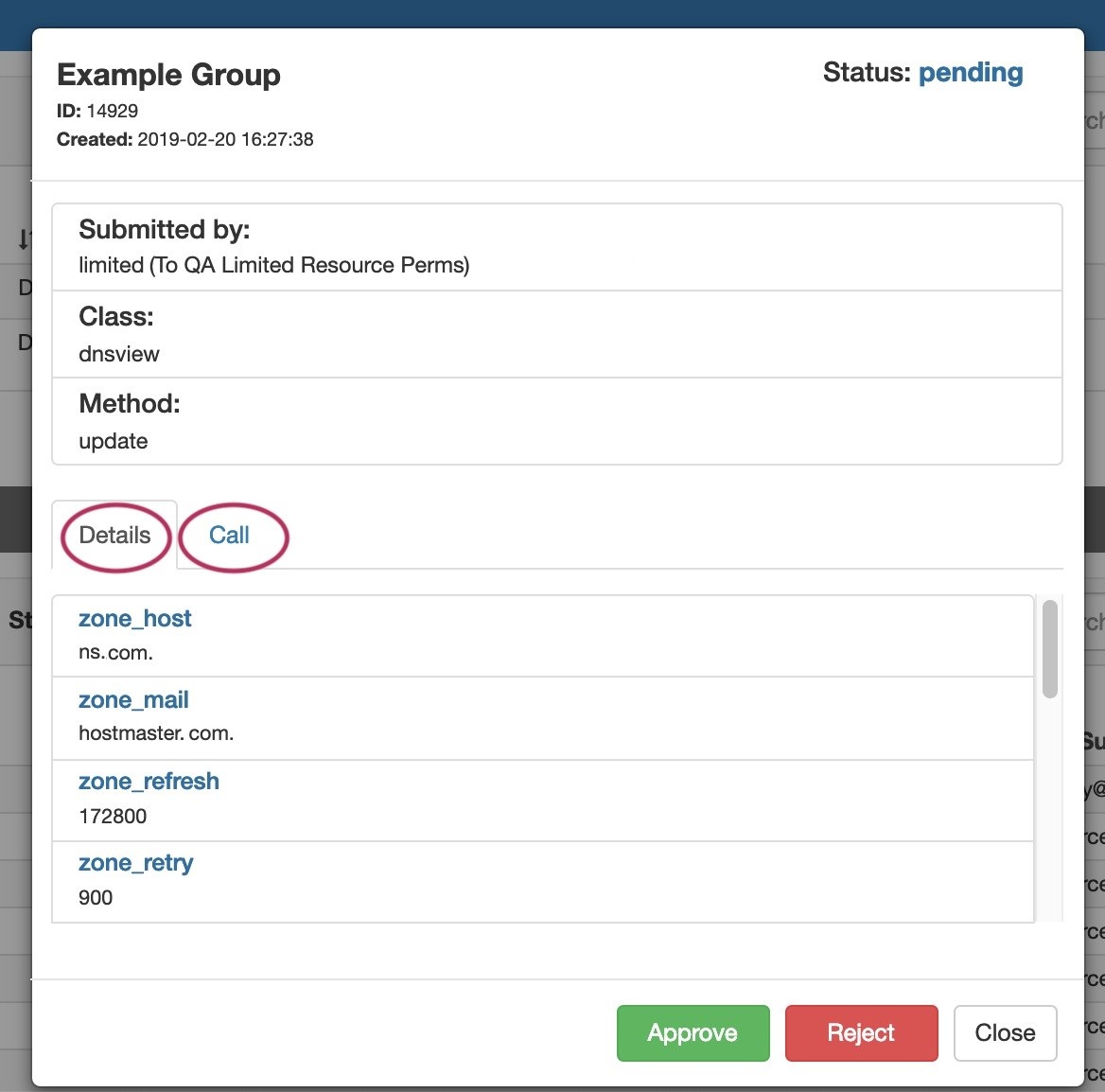Click the zone_refresh field label
This screenshot has width=1105, height=1092.
149,782
